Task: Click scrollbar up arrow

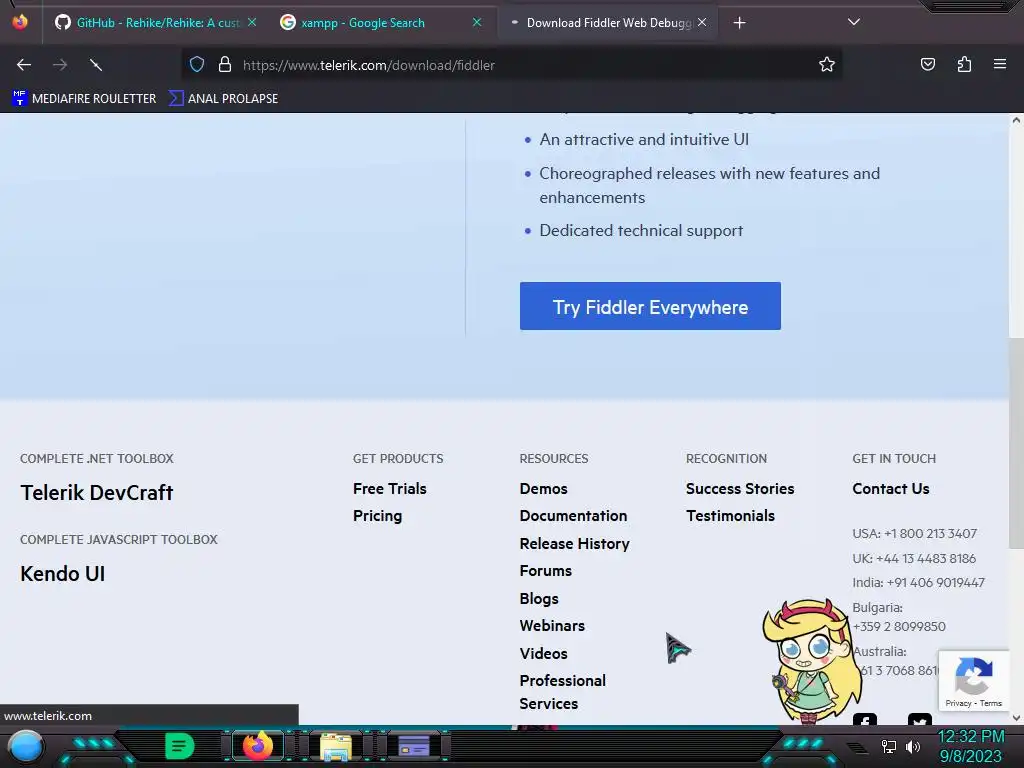Action: tap(1016, 120)
